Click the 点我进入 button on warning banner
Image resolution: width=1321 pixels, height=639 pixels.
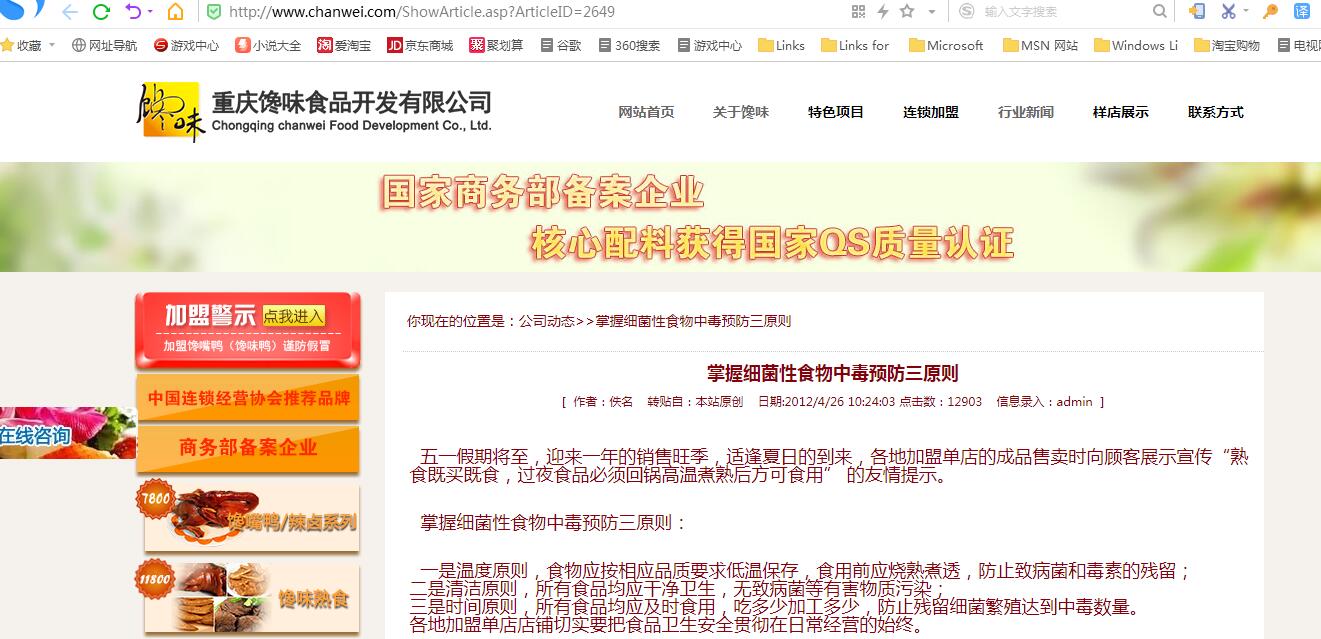point(294,316)
